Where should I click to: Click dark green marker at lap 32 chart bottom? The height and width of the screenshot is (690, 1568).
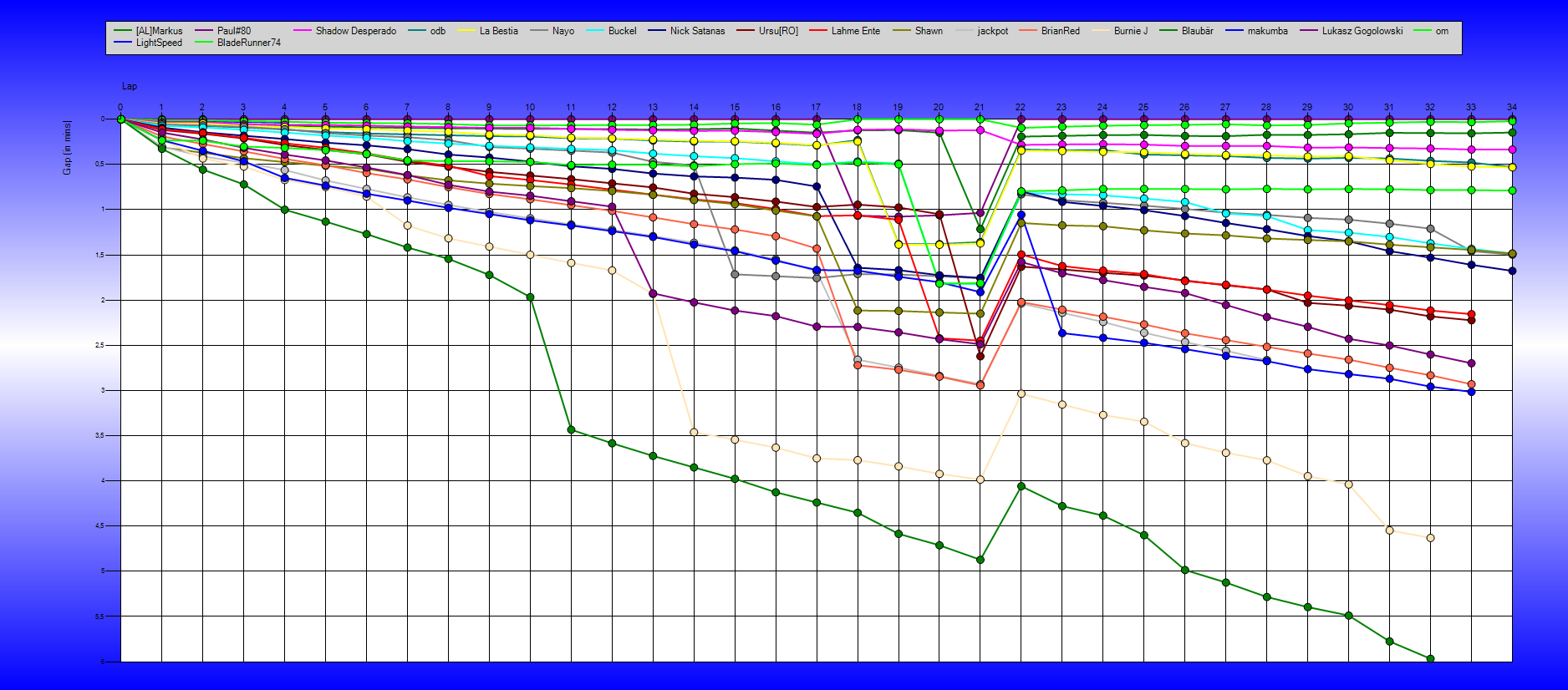(1430, 659)
